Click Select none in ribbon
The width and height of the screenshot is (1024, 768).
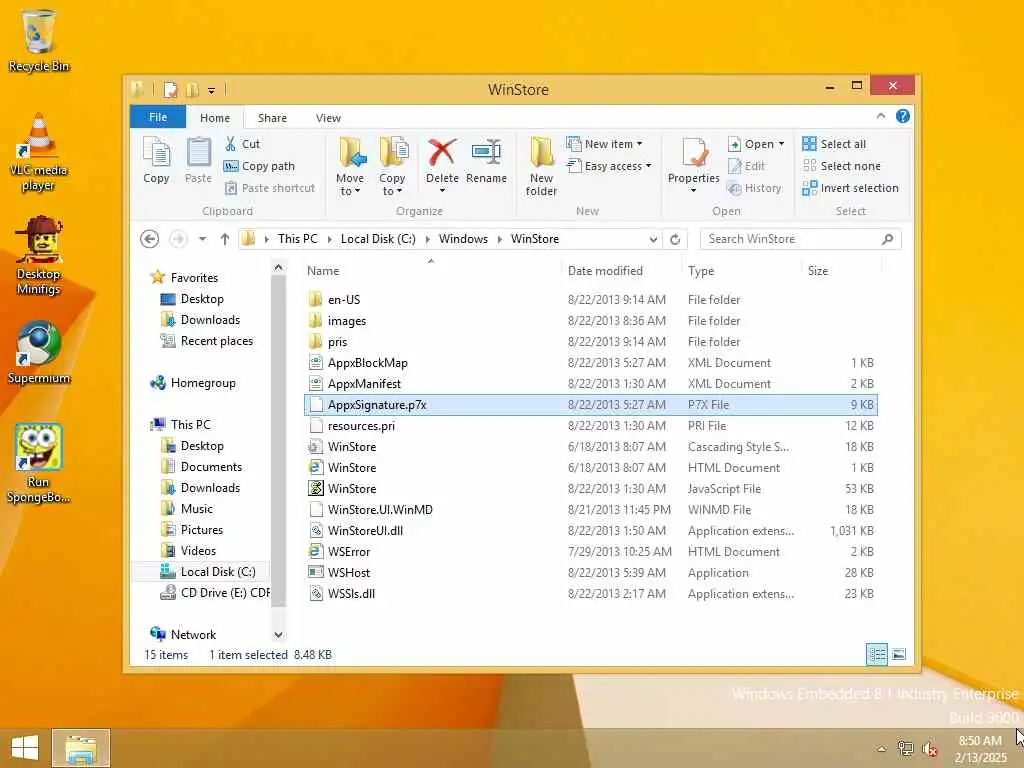coord(841,166)
